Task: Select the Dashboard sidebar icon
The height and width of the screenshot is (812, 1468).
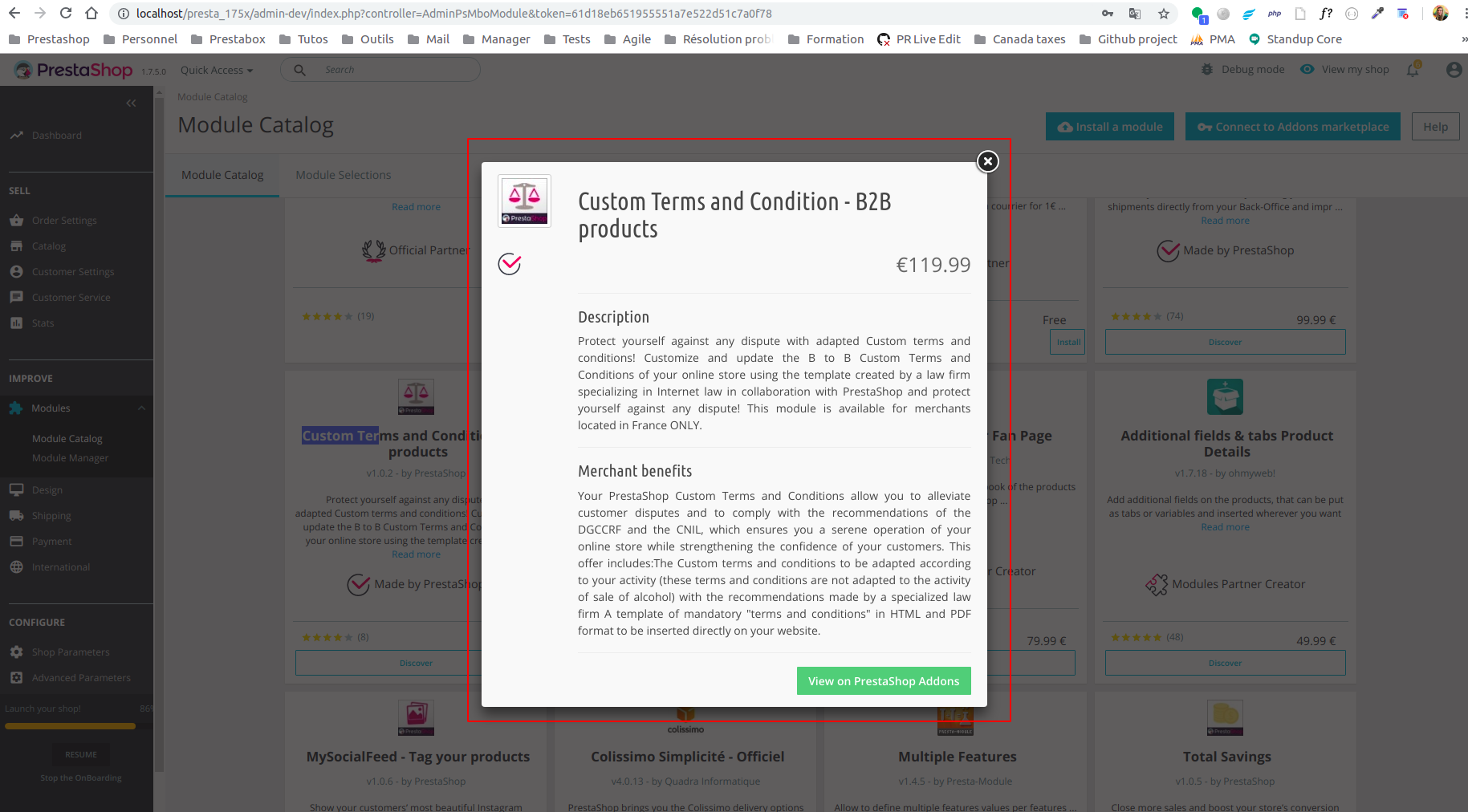Action: pyautogui.click(x=18, y=135)
